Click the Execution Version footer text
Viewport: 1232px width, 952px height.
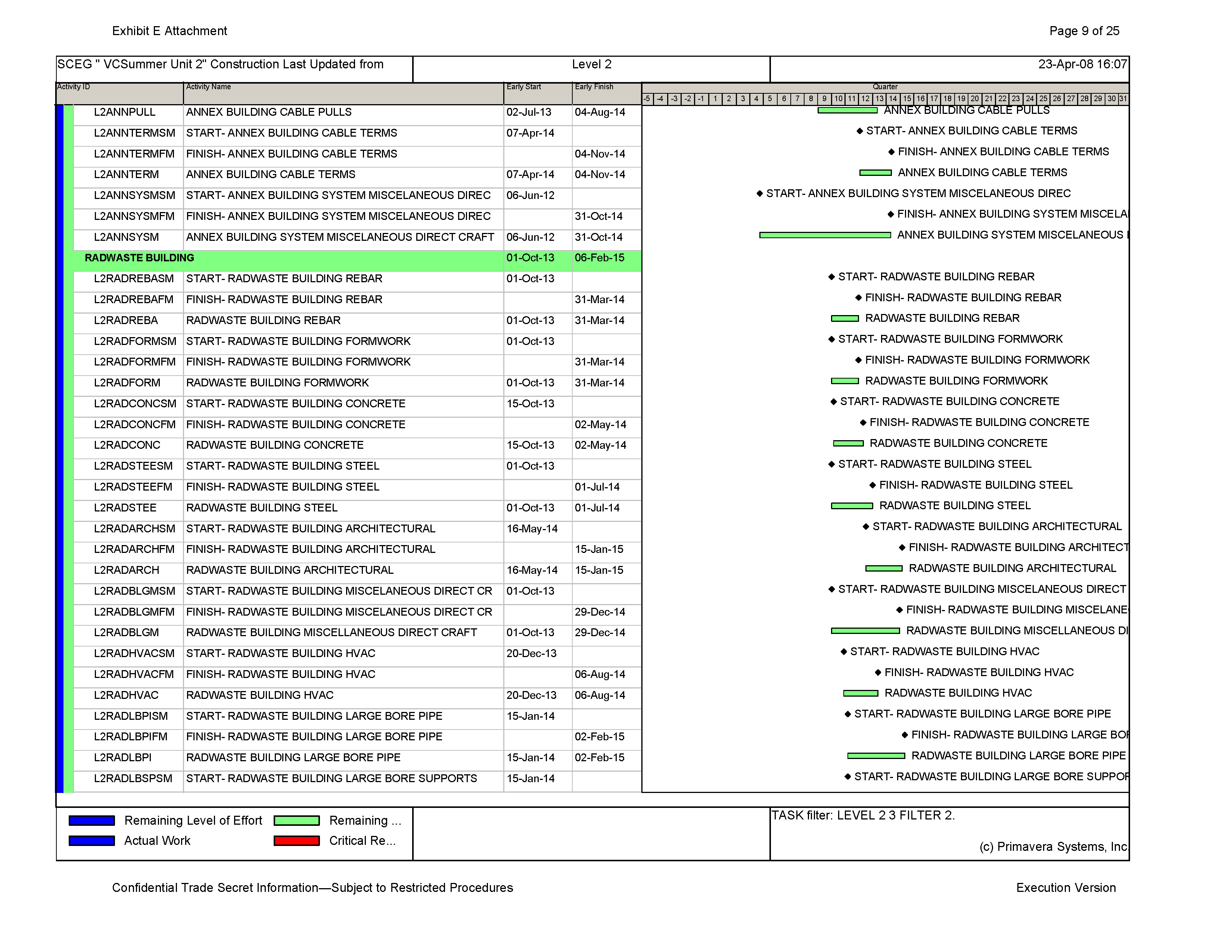pos(1066,888)
